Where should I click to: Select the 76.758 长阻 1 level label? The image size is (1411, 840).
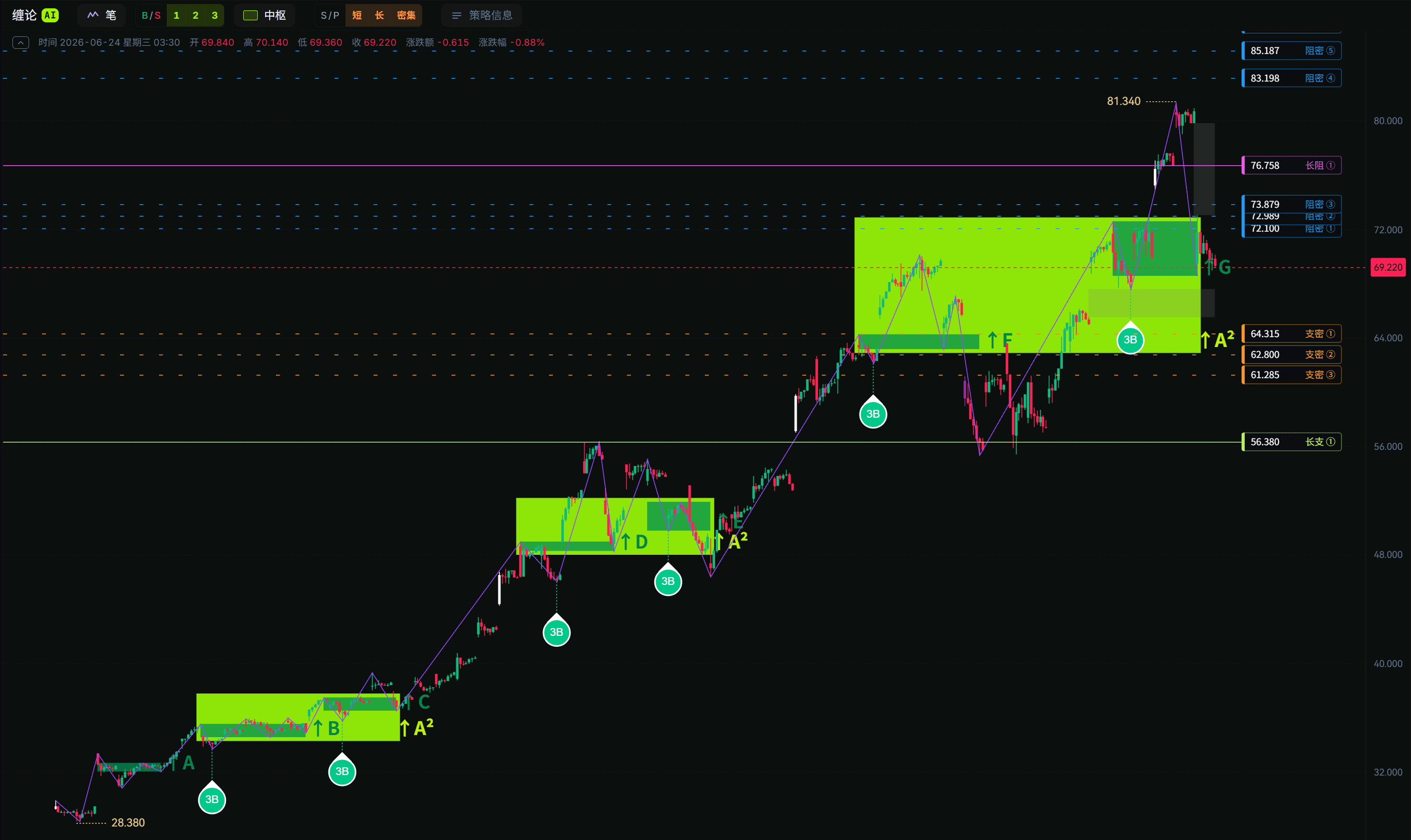tap(1291, 165)
